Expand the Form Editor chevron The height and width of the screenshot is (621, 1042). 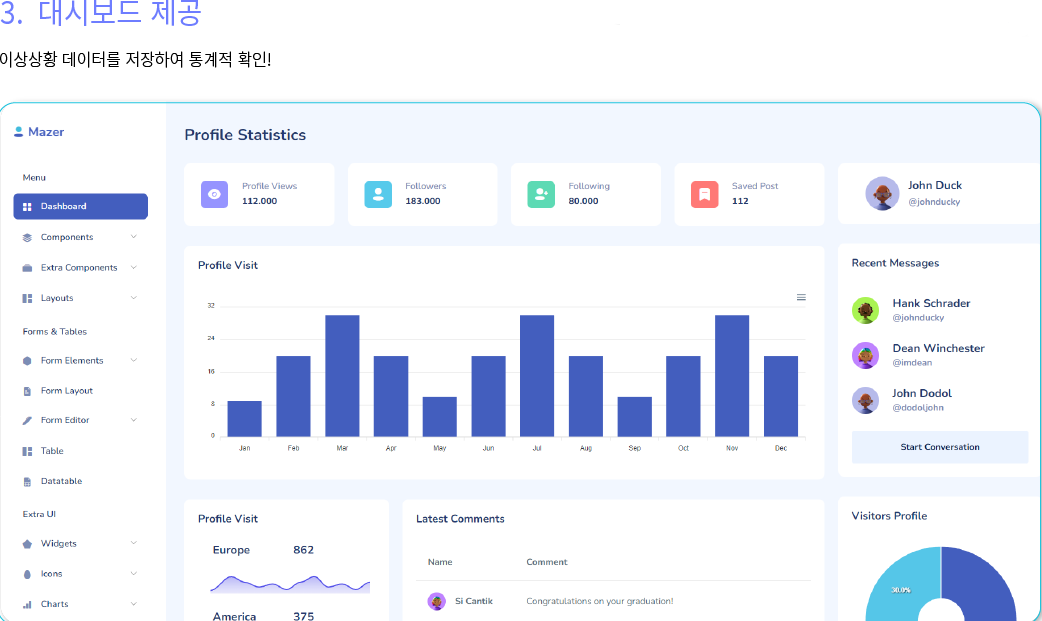click(134, 420)
